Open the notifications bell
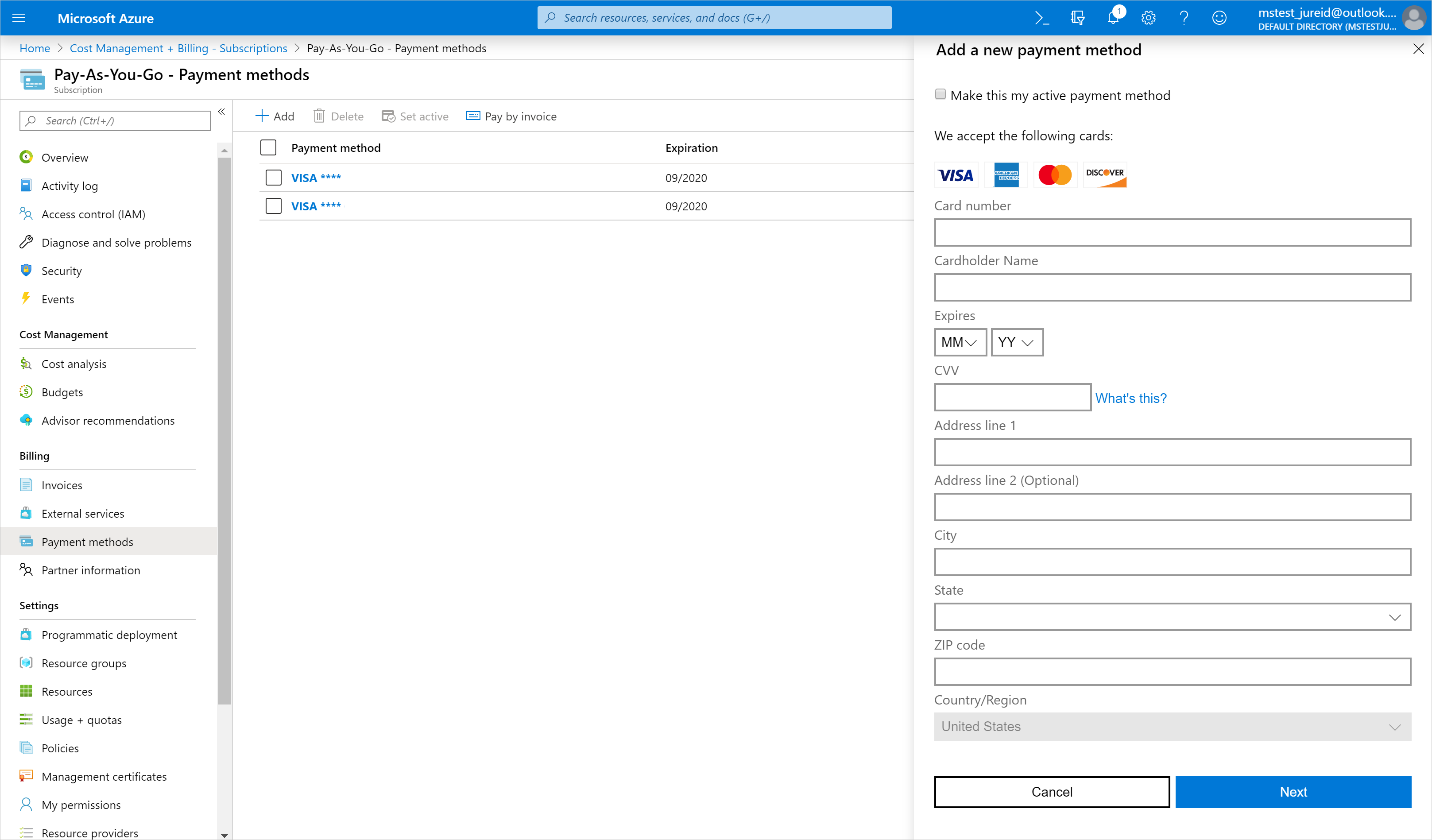Image resolution: width=1432 pixels, height=840 pixels. (1113, 18)
